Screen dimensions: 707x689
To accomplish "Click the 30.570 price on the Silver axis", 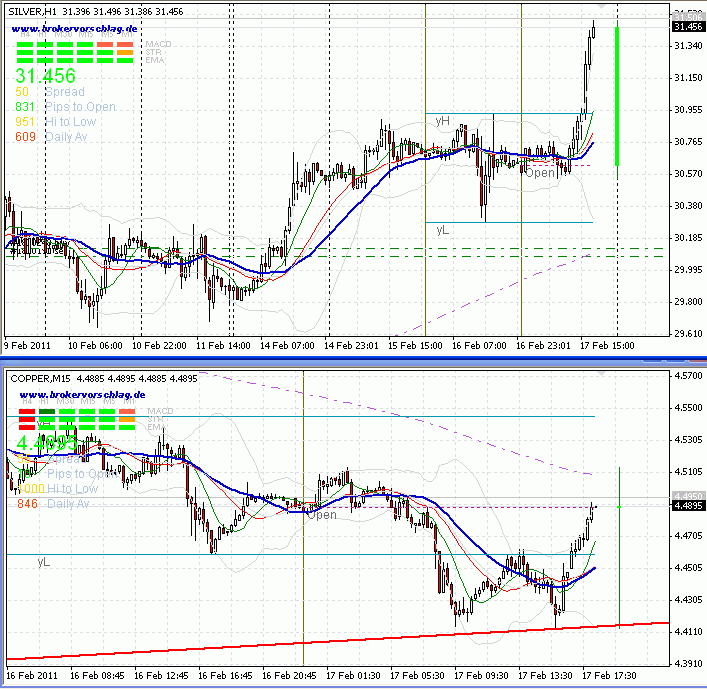I will coord(689,174).
